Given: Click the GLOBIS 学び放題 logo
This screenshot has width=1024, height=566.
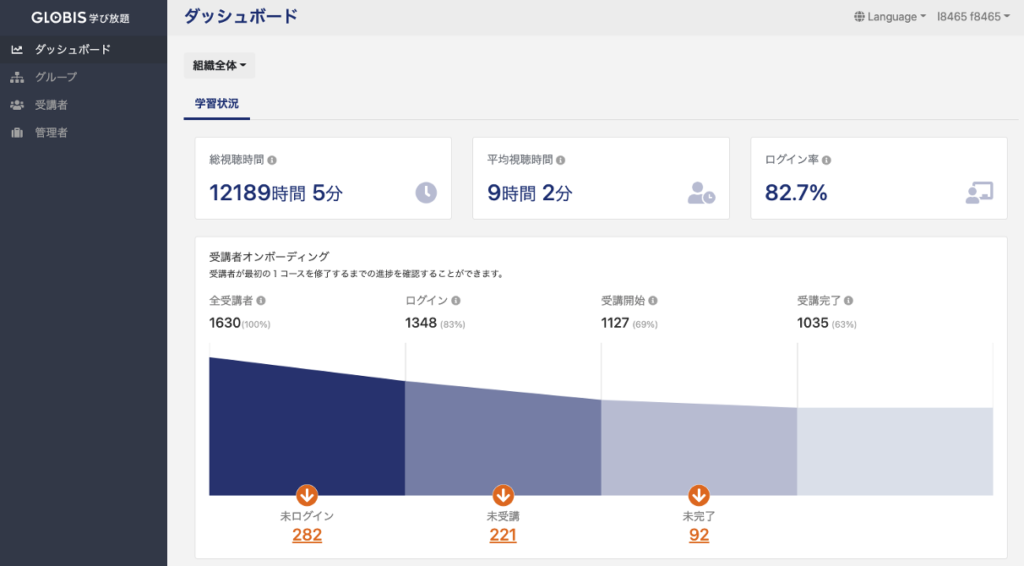Looking at the screenshot, I should (80, 17).
